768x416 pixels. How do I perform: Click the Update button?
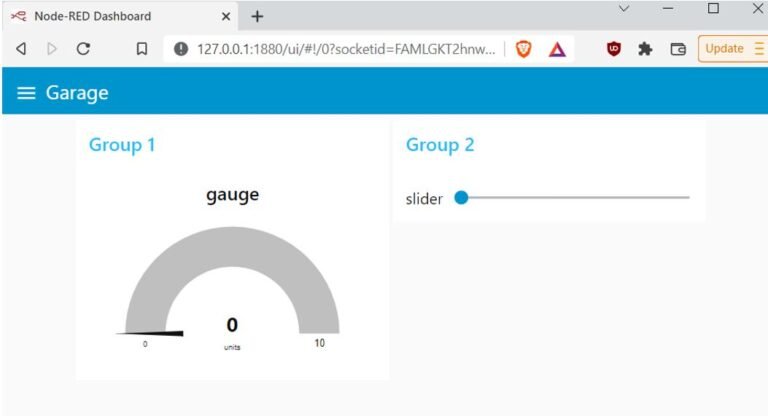(x=733, y=49)
